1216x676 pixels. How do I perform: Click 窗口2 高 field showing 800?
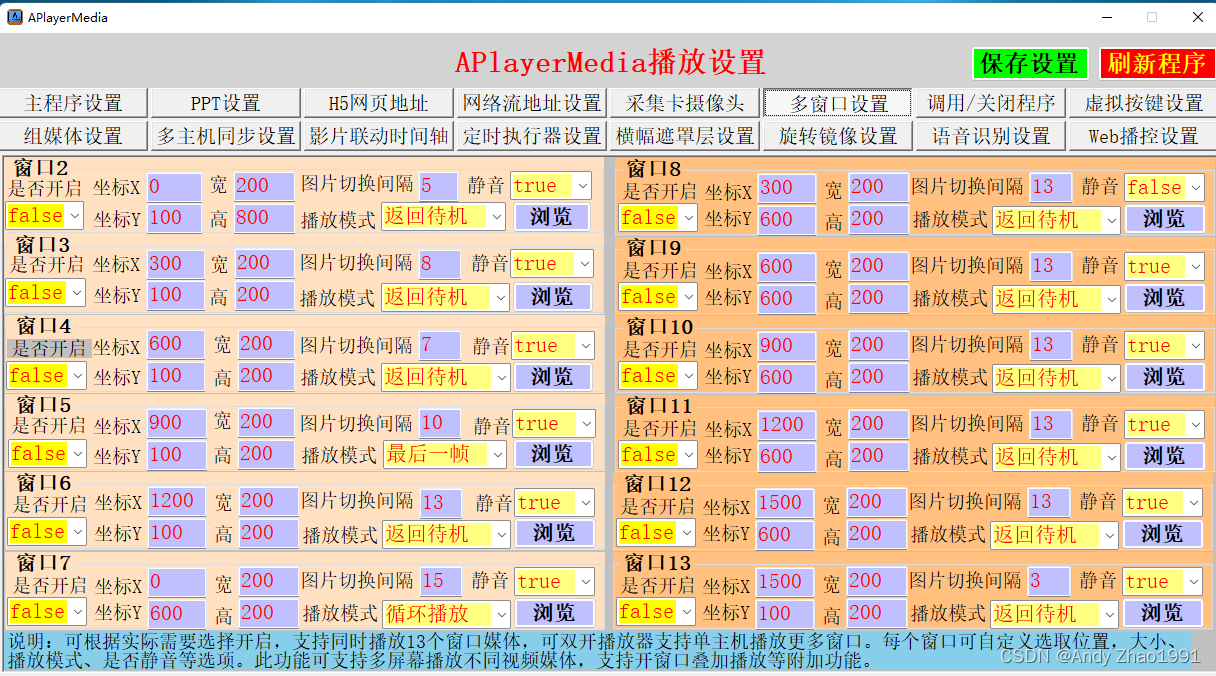click(265, 217)
